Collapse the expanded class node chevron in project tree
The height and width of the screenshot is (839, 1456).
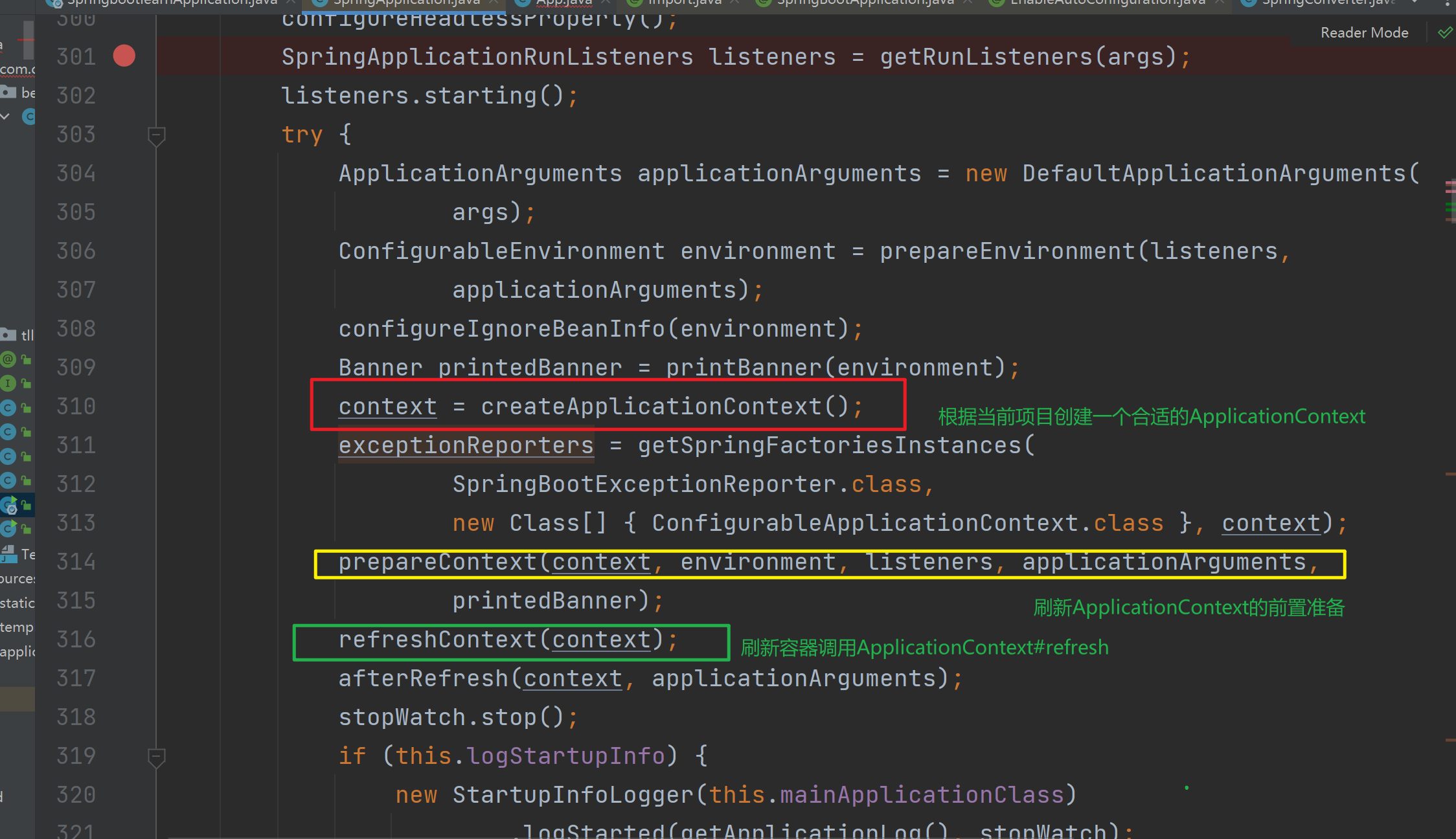5,117
